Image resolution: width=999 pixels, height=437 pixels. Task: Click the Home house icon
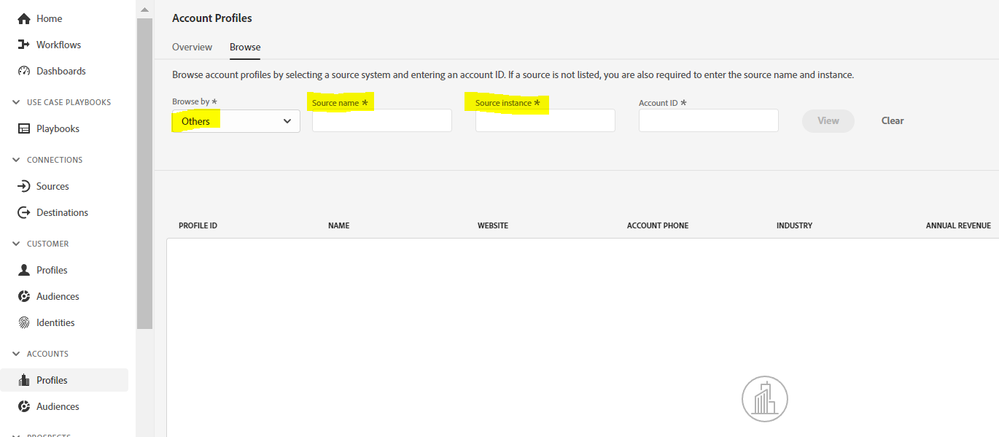[x=24, y=19]
